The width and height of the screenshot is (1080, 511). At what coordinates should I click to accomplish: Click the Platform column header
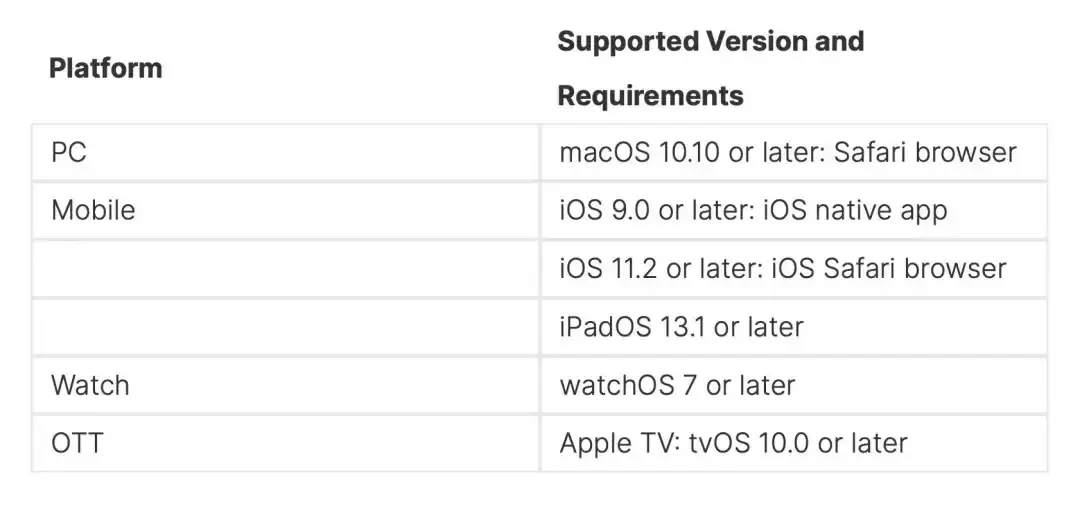click(105, 69)
